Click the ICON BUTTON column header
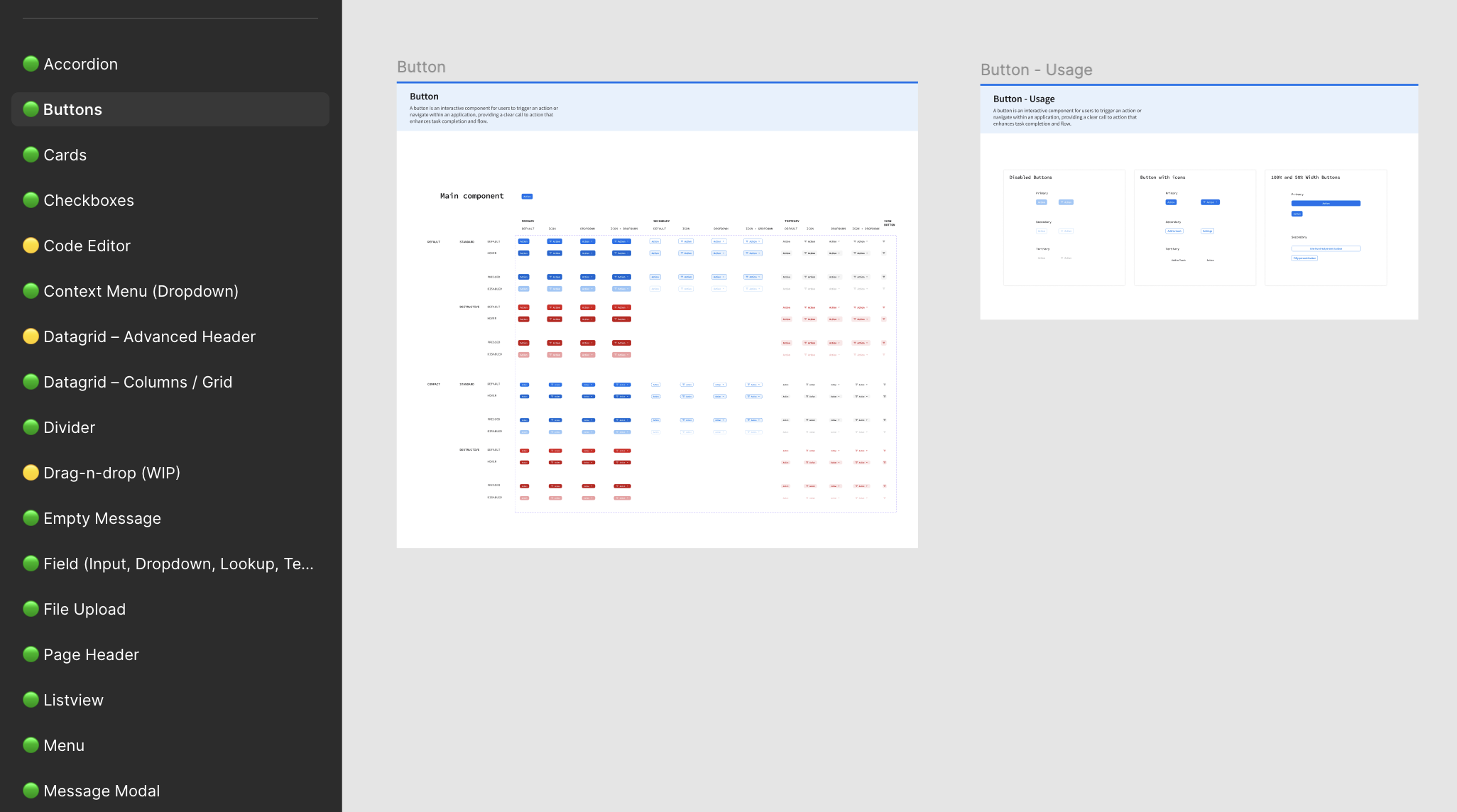 pos(889,223)
